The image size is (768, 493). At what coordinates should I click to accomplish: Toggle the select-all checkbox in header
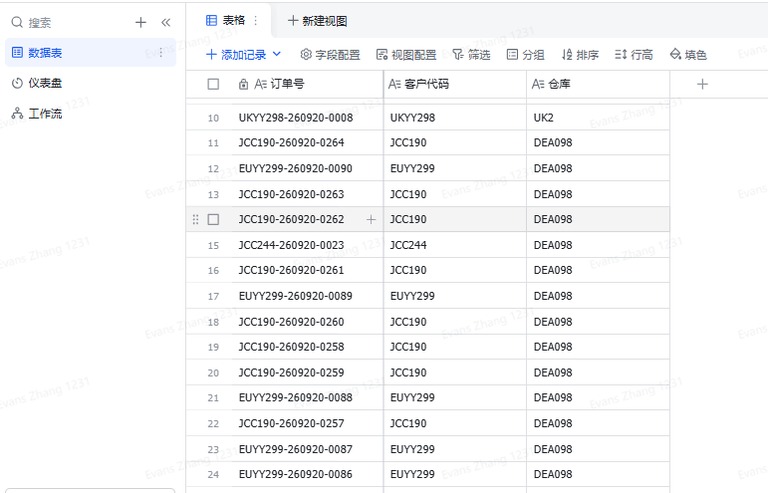[x=213, y=84]
